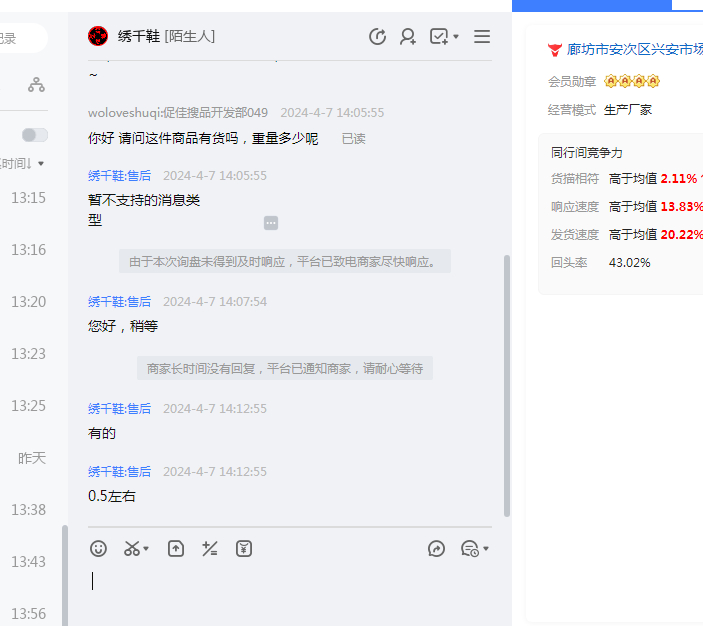Click message text 您好，稍等
The width and height of the screenshot is (703, 626).
pyautogui.click(x=123, y=326)
